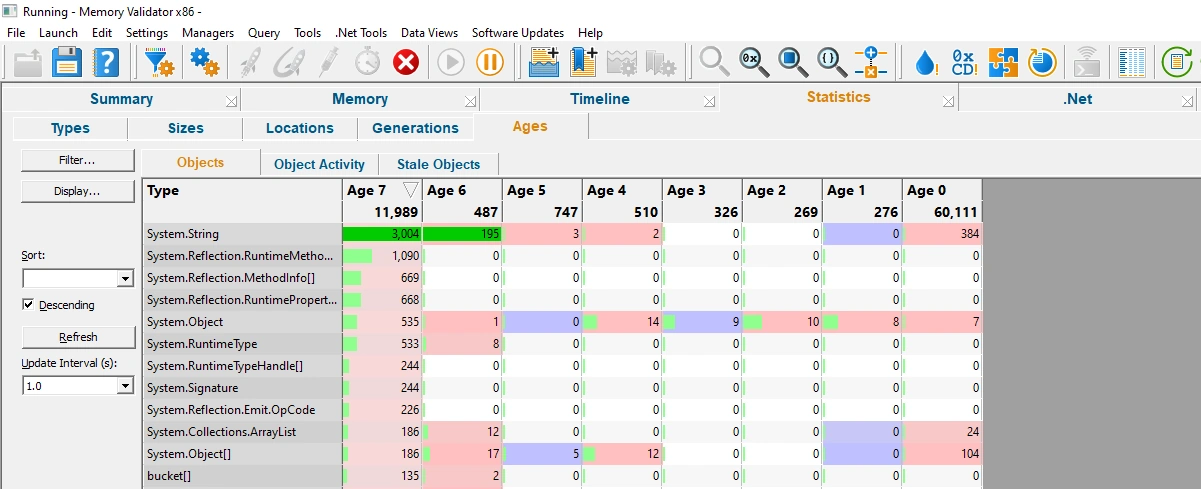Click the 0xCD! uninitialized data icon
This screenshot has width=1201, height=489.
coord(964,63)
